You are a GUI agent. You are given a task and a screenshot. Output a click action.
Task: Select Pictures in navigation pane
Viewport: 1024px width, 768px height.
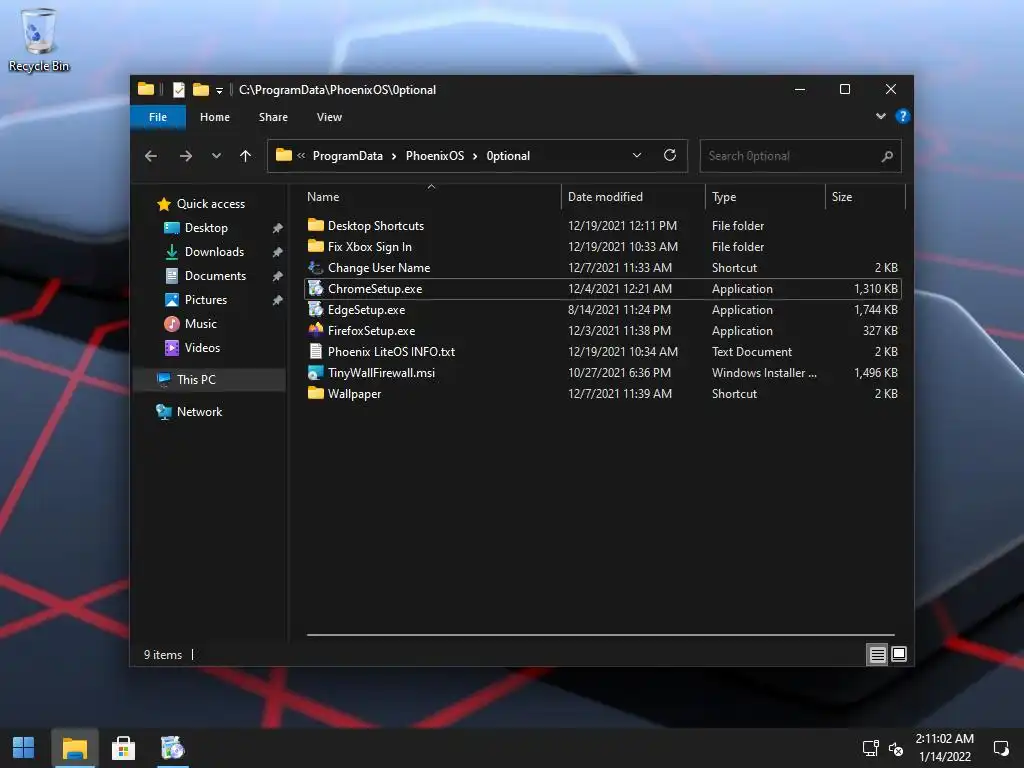tap(196, 300)
